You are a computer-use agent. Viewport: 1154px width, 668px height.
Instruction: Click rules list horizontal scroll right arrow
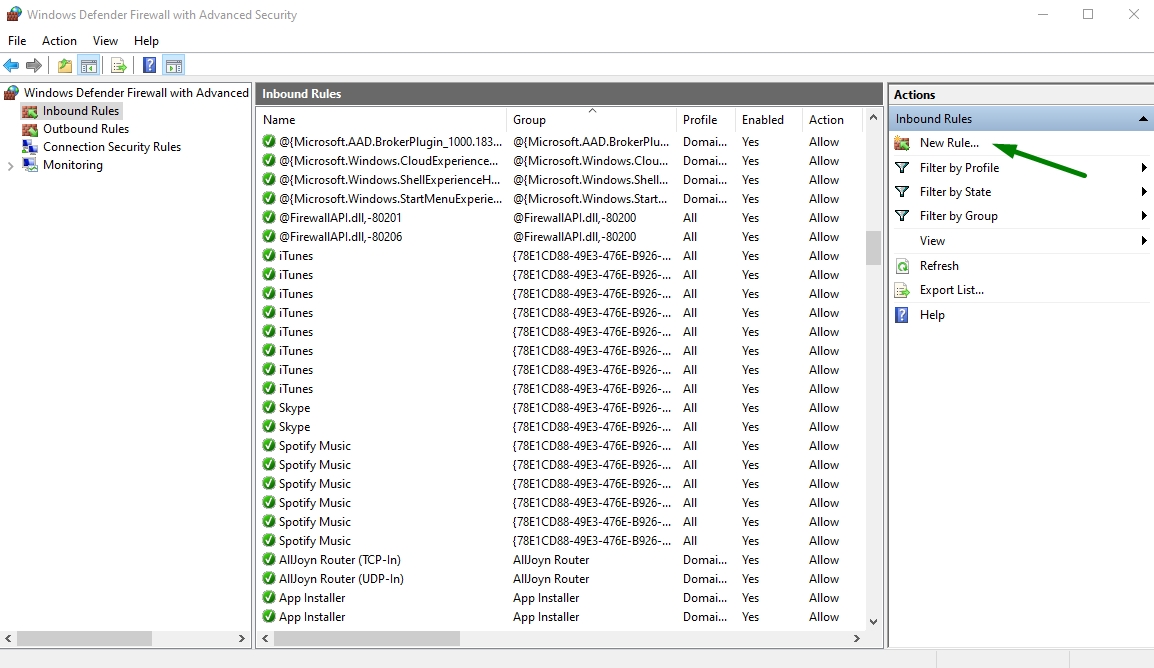pyautogui.click(x=857, y=639)
